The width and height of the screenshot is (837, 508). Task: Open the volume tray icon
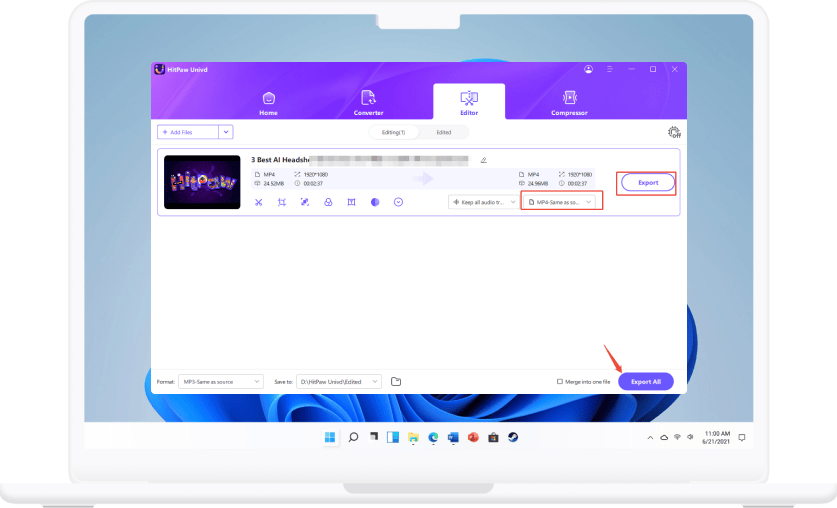690,437
